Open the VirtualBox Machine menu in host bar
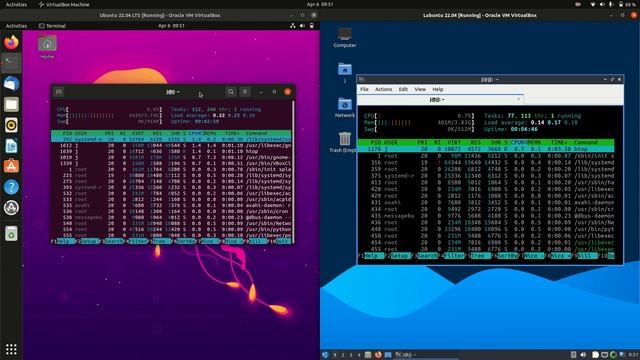This screenshot has height=360, width=640. tap(64, 4)
